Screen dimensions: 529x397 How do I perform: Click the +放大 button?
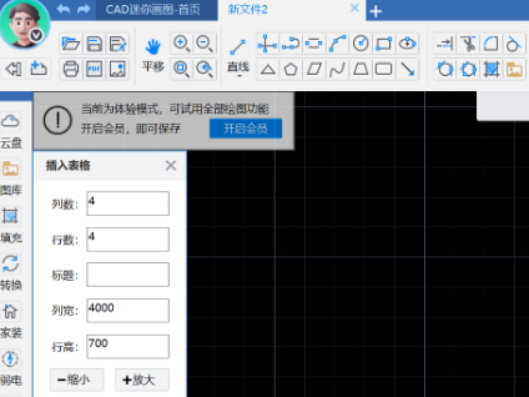(142, 380)
